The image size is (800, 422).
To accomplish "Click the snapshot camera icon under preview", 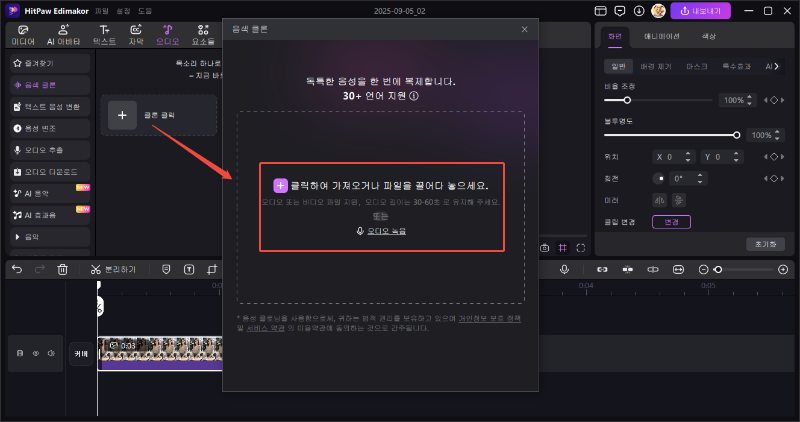I will [x=544, y=248].
